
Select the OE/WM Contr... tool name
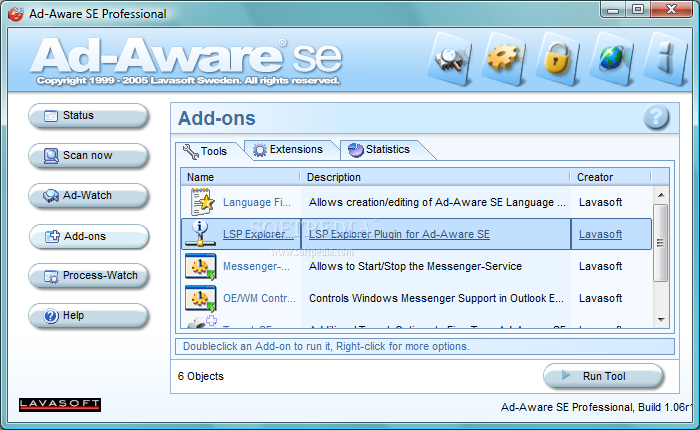click(x=259, y=298)
